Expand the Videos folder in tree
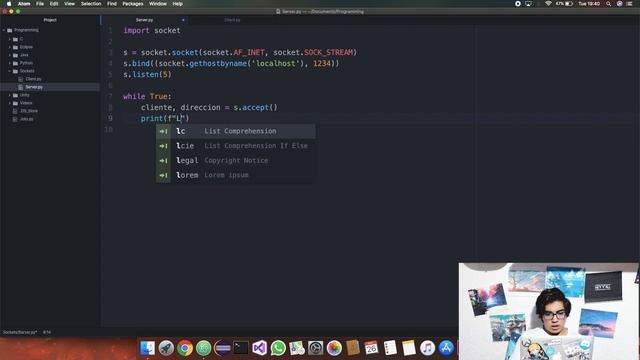The width and height of the screenshot is (640, 360). click(x=10, y=103)
